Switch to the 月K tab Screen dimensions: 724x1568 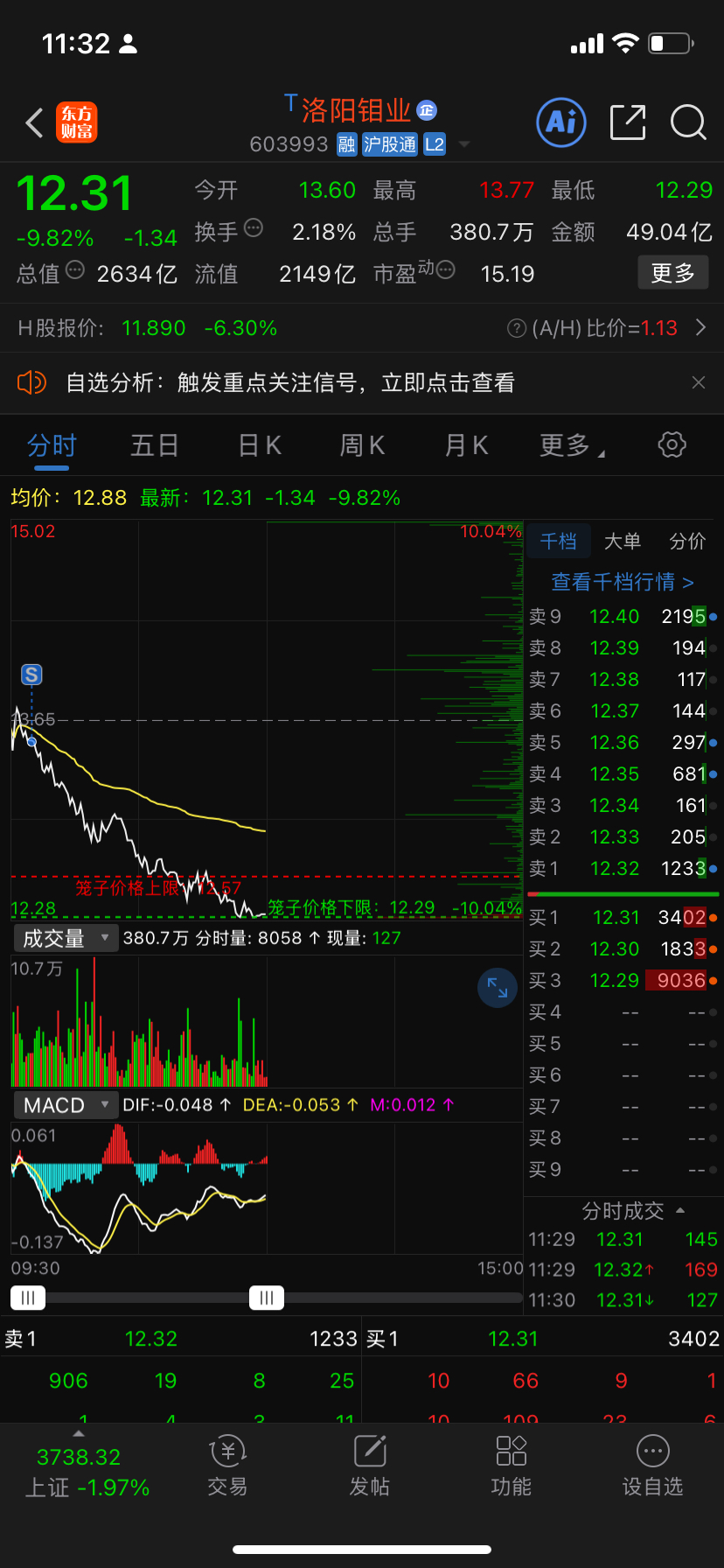coord(466,445)
